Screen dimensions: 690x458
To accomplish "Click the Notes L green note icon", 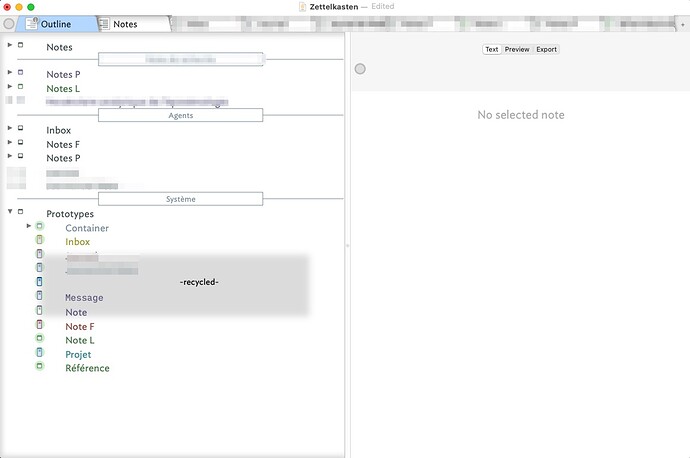I will [x=20, y=86].
